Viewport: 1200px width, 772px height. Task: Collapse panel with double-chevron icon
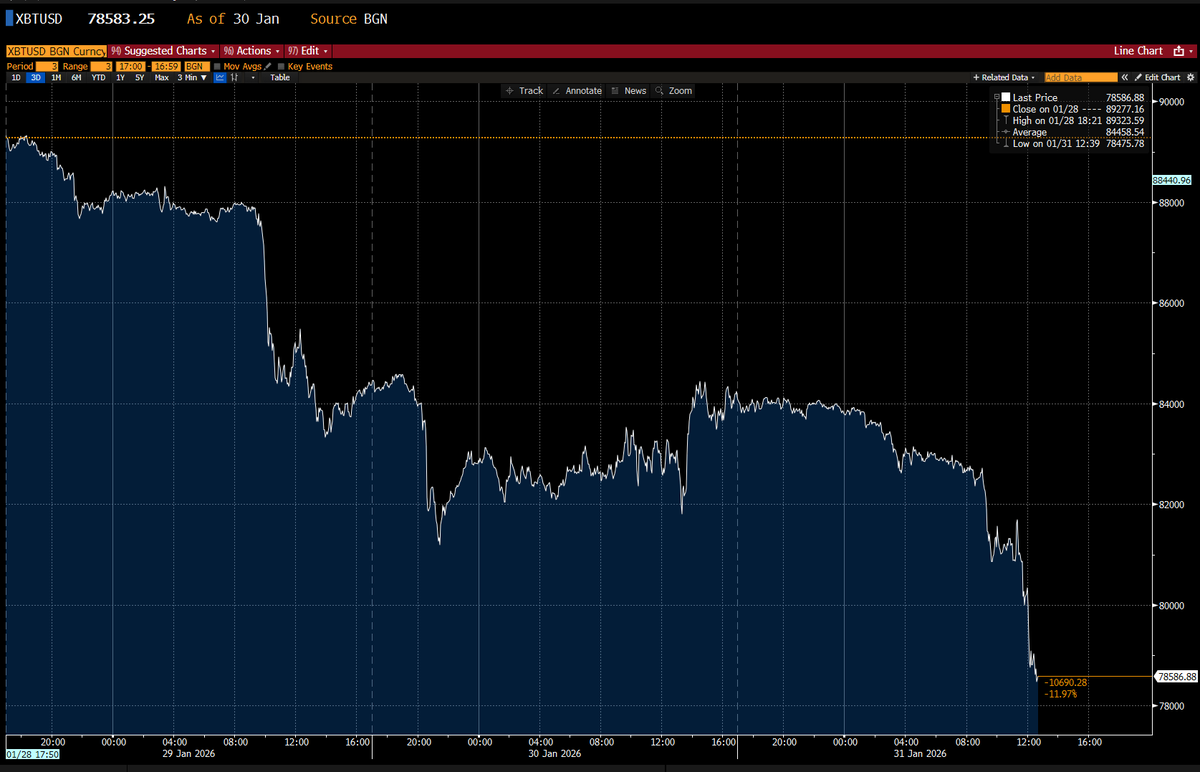[x=1125, y=77]
